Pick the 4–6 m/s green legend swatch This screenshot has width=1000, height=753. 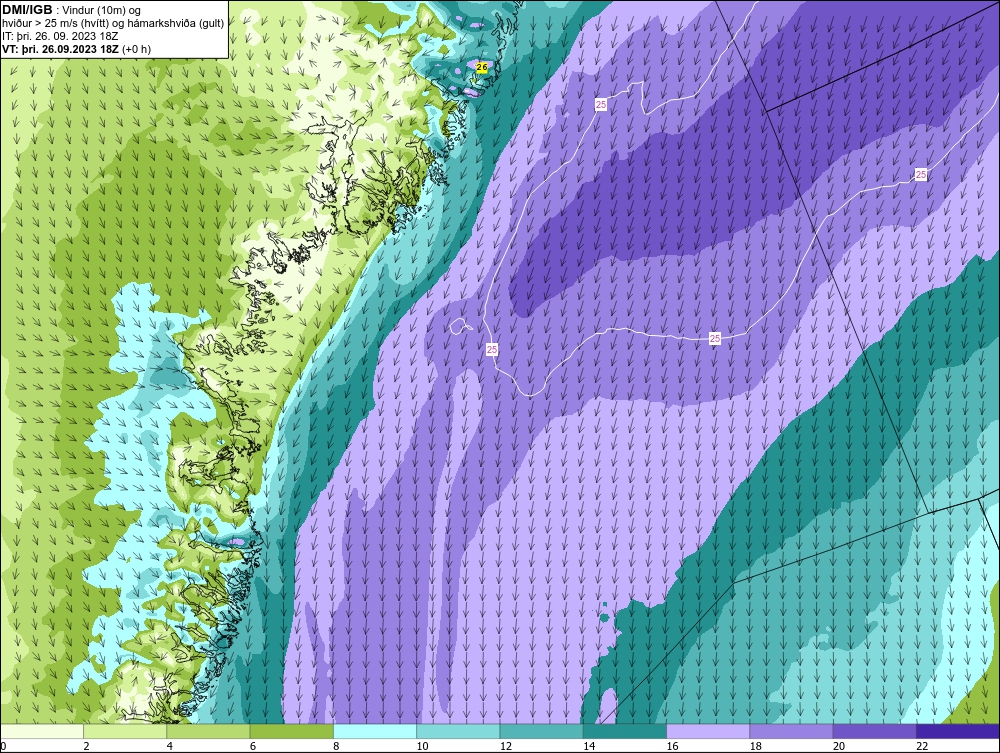pos(208,731)
